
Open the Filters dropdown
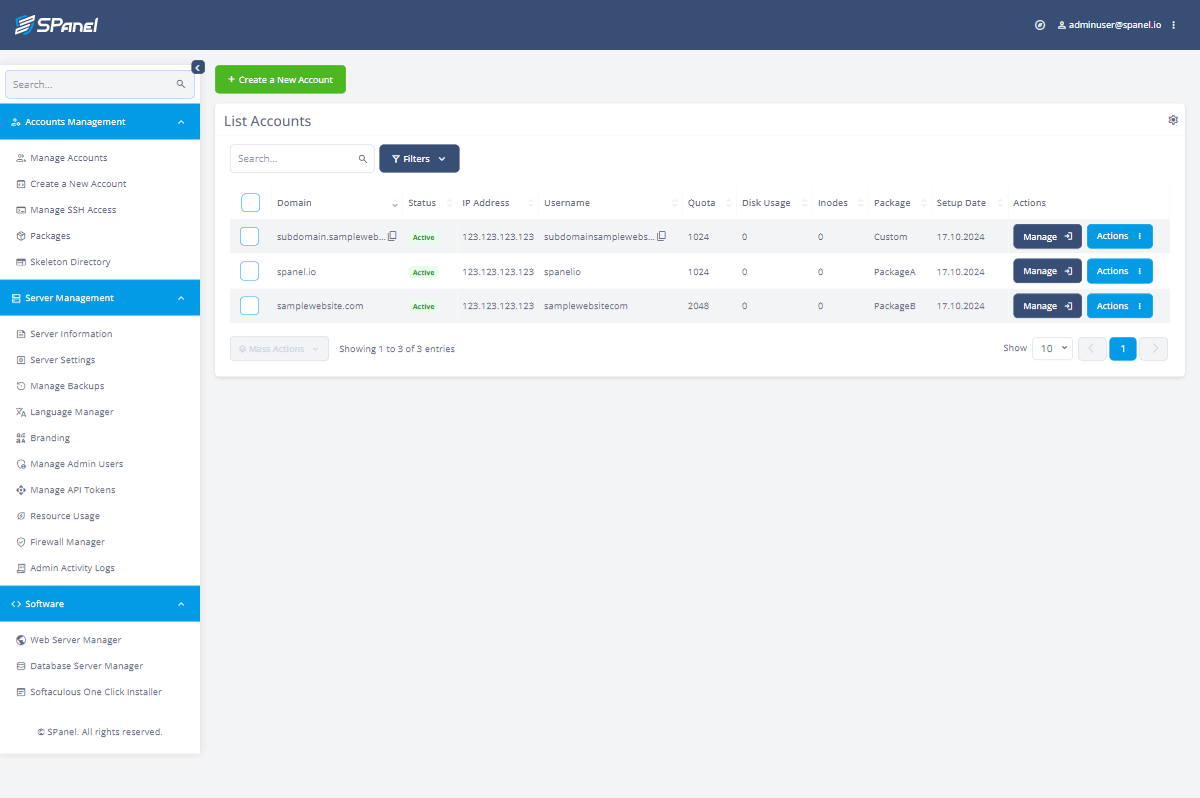coord(419,158)
